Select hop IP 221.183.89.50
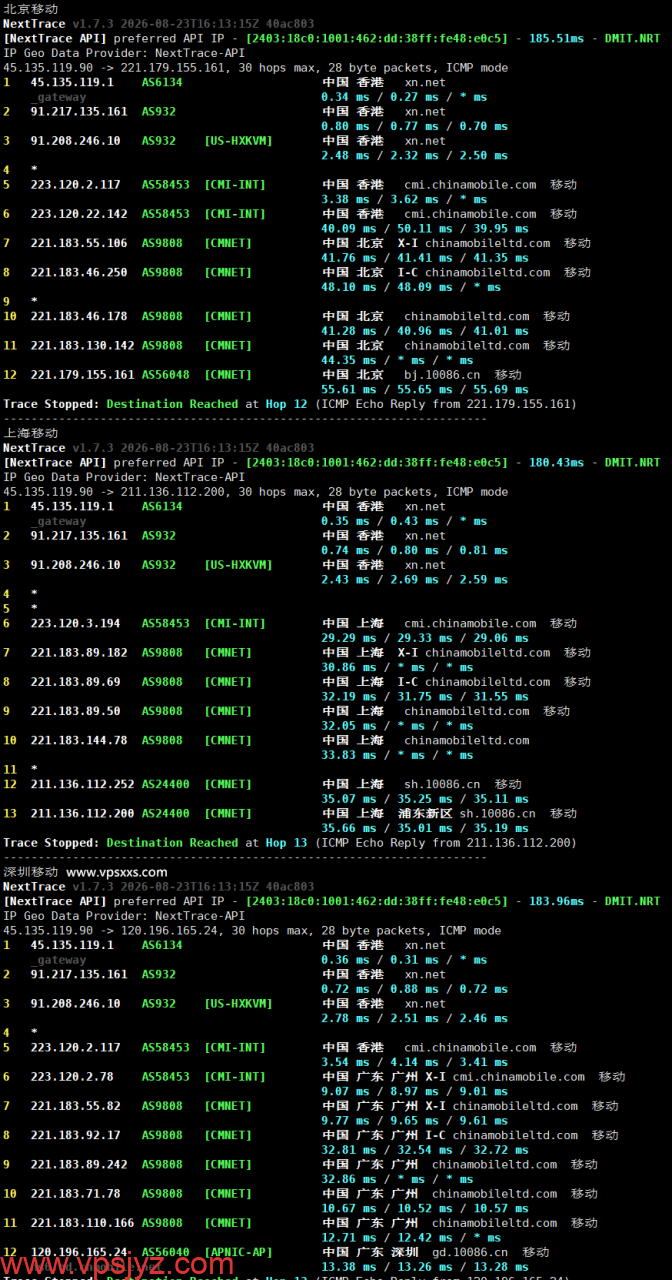 coord(75,711)
